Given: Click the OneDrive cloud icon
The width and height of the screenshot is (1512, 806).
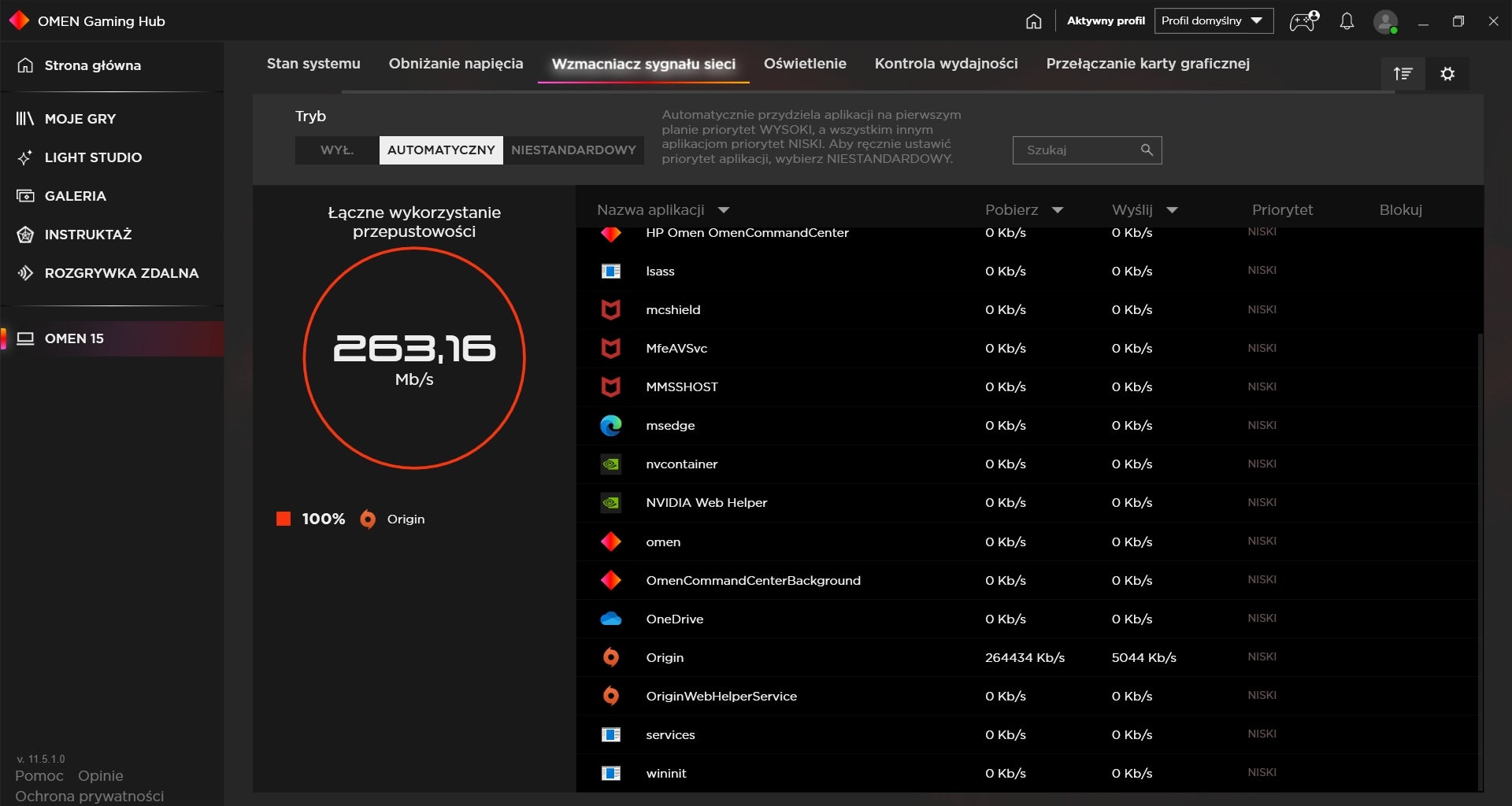Looking at the screenshot, I should 611,619.
